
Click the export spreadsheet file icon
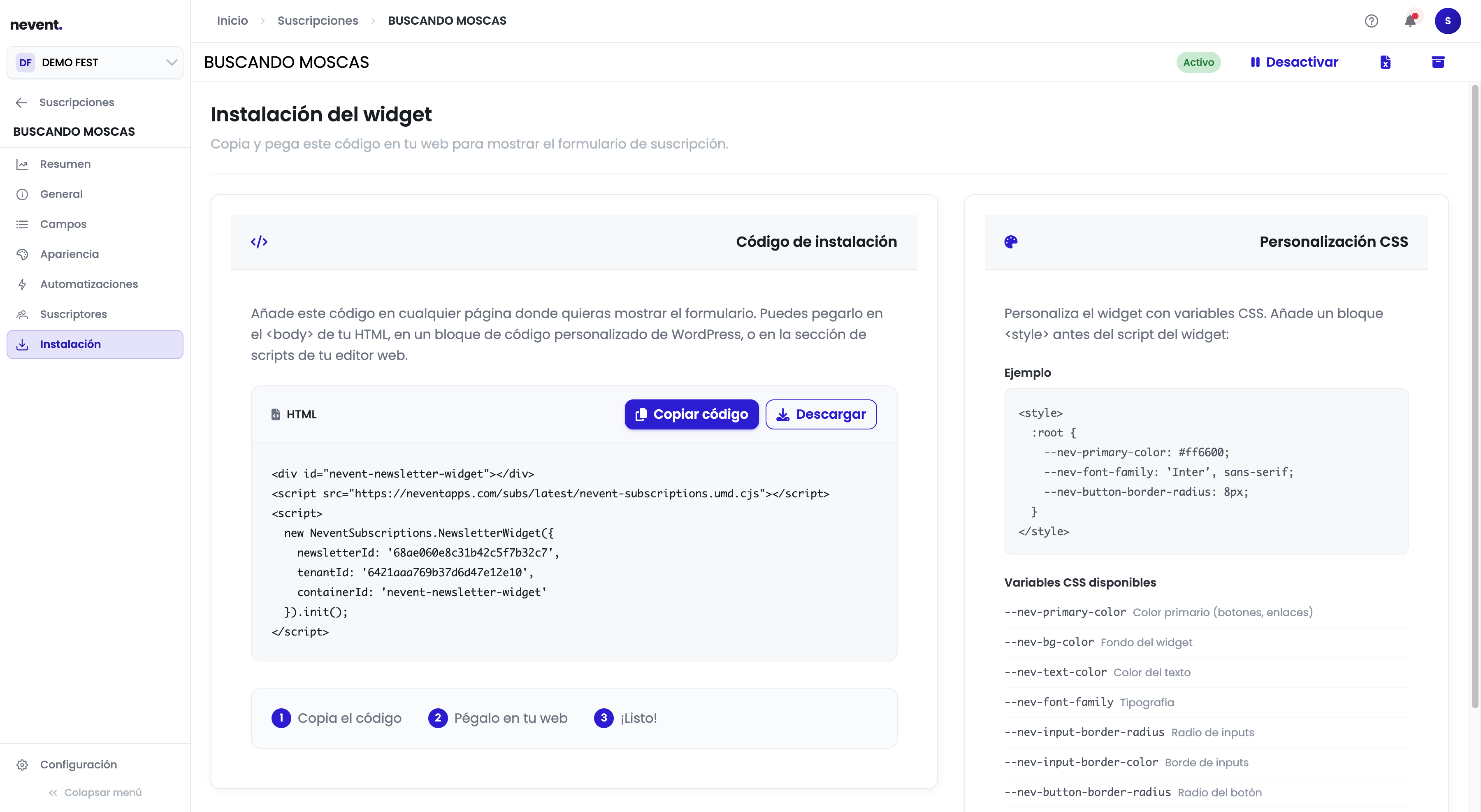pos(1385,62)
